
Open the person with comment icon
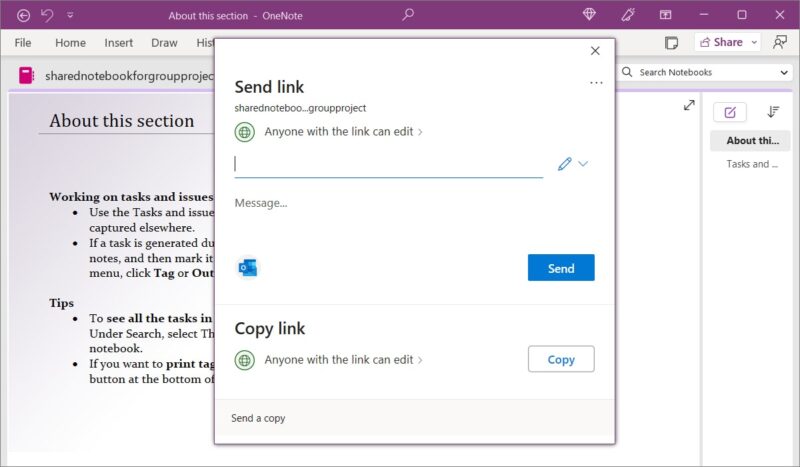[780, 42]
